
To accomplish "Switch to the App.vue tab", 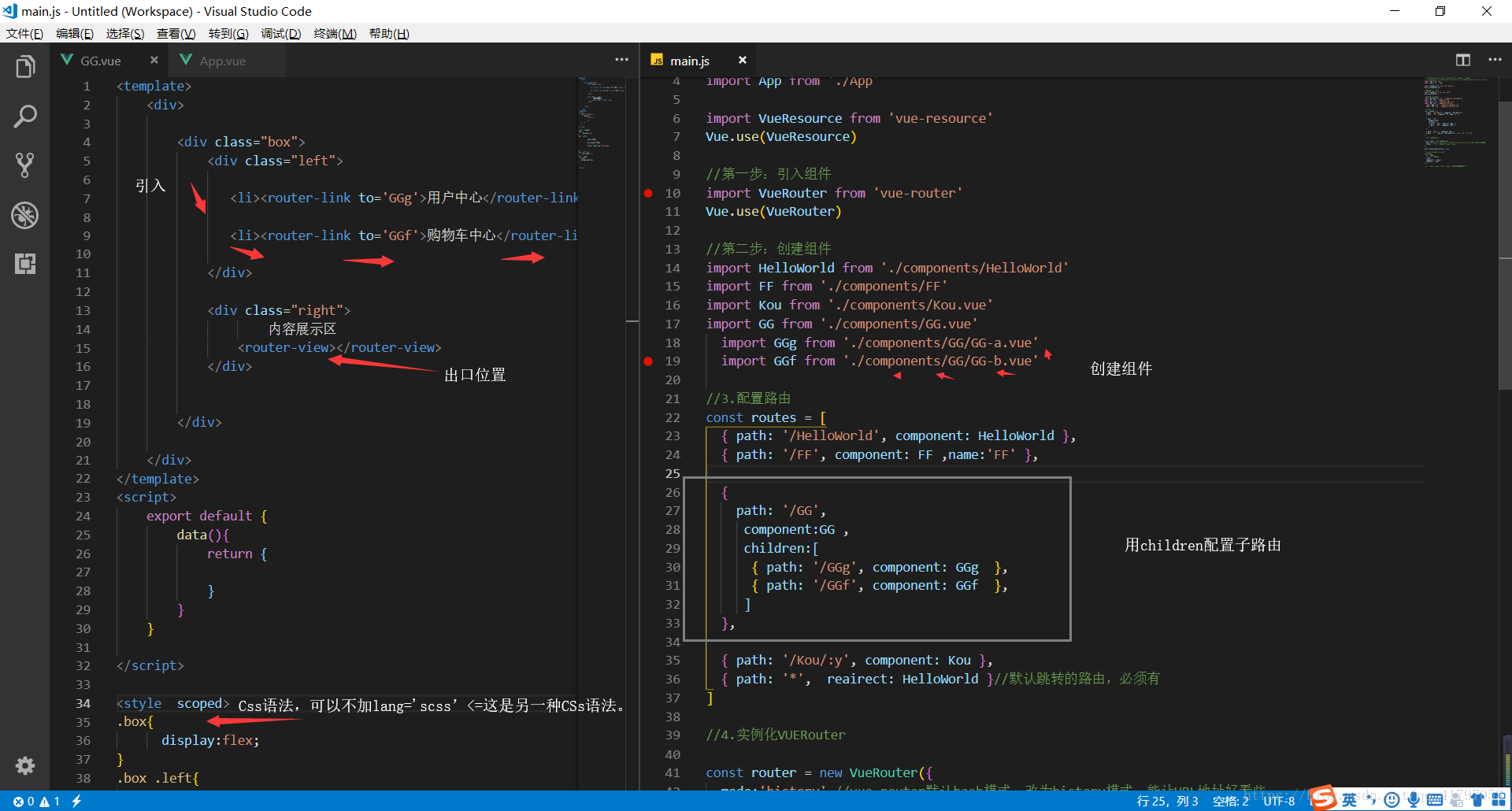I will pyautogui.click(x=227, y=61).
